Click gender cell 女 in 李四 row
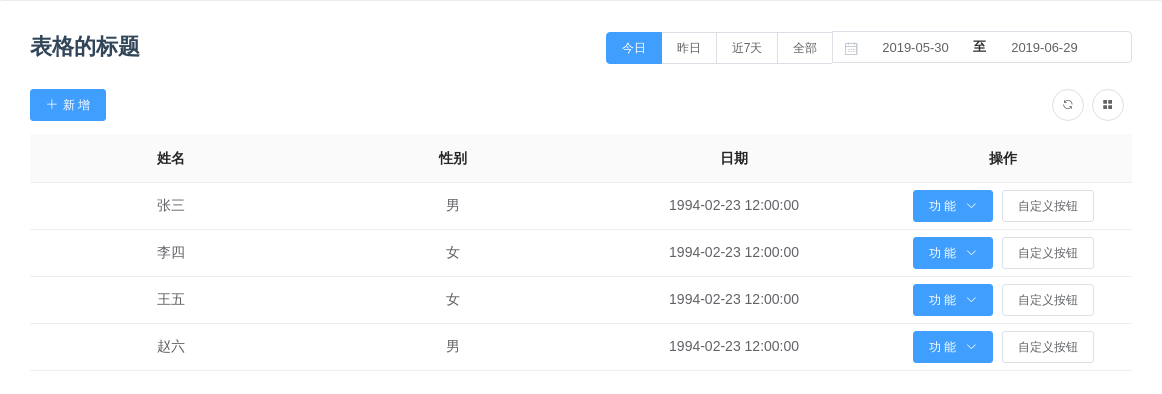Screen dimensions: 1162x394 (453, 253)
